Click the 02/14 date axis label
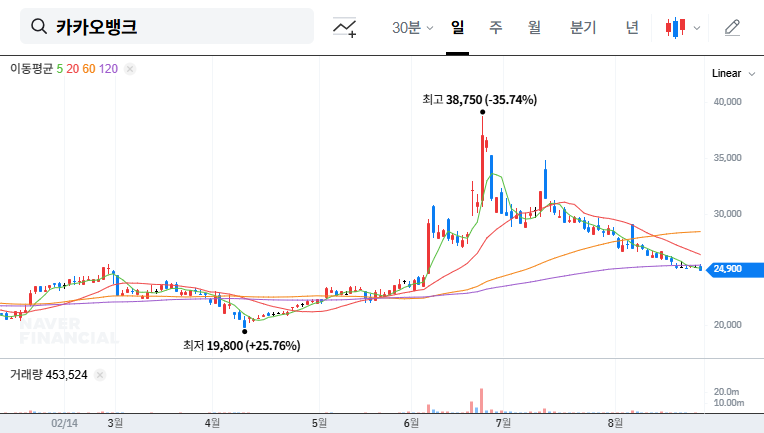The width and height of the screenshot is (764, 433). point(64,423)
